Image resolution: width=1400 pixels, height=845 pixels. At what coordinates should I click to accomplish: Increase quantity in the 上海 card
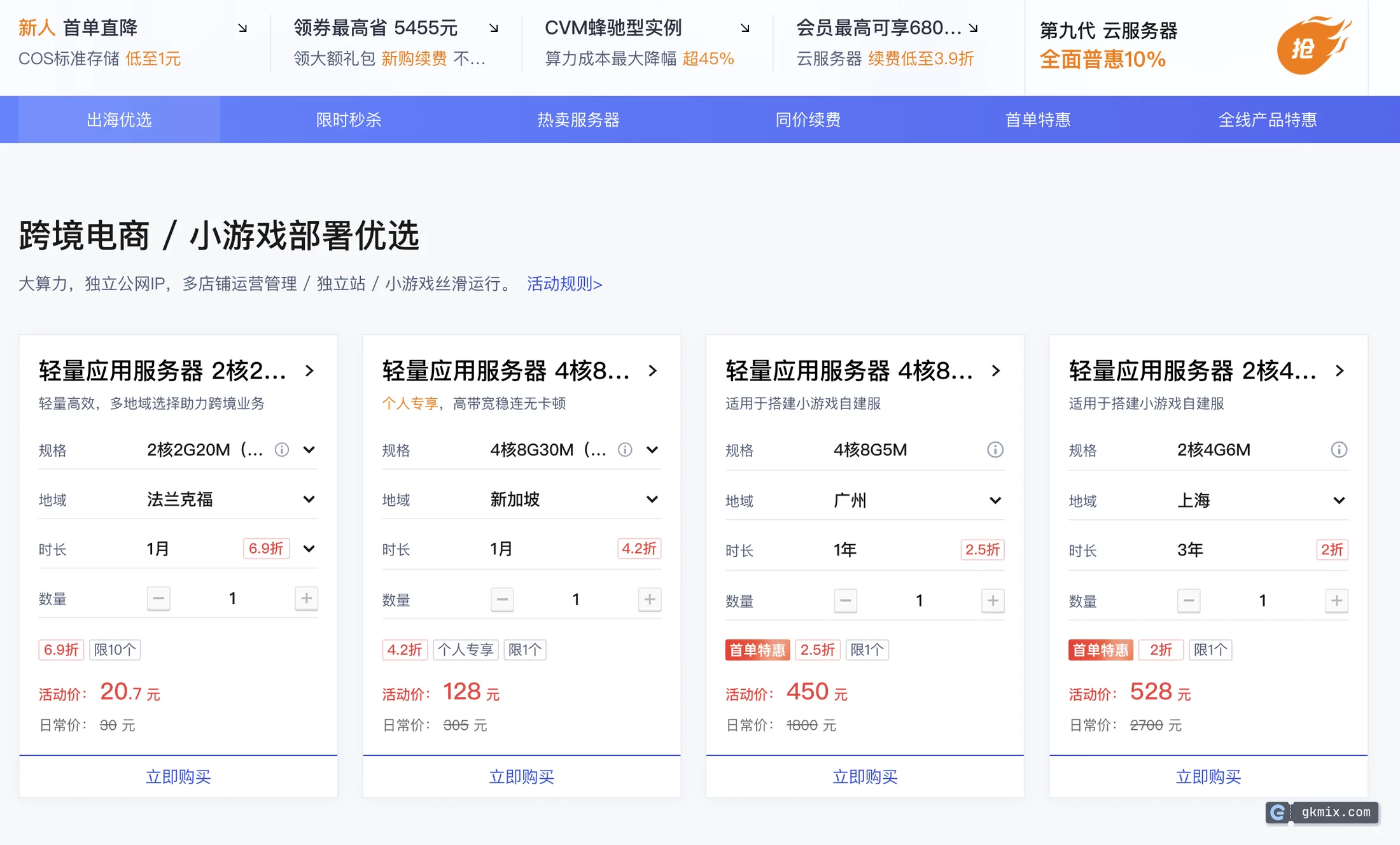click(x=1336, y=601)
